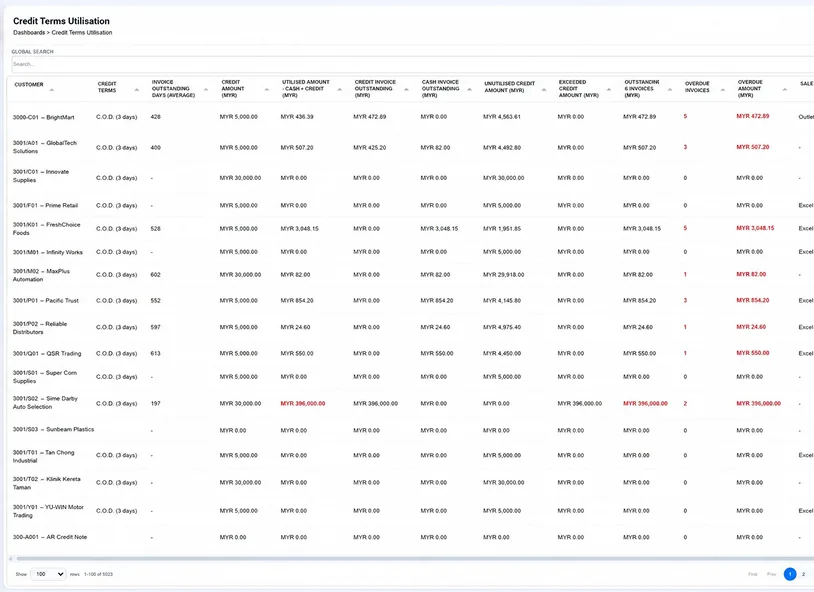Click red utilised amount MYR 396,000.00 for Sime Darby
814x592 pixels.
(303, 403)
